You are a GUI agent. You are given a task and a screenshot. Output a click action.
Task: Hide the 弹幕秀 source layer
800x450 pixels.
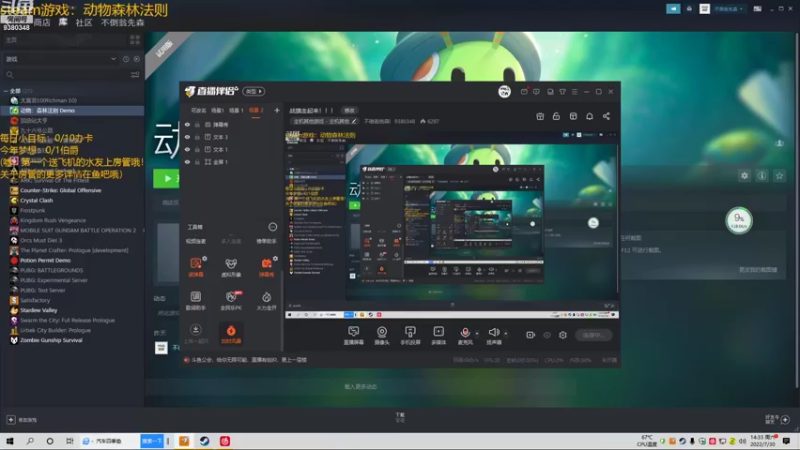point(187,124)
